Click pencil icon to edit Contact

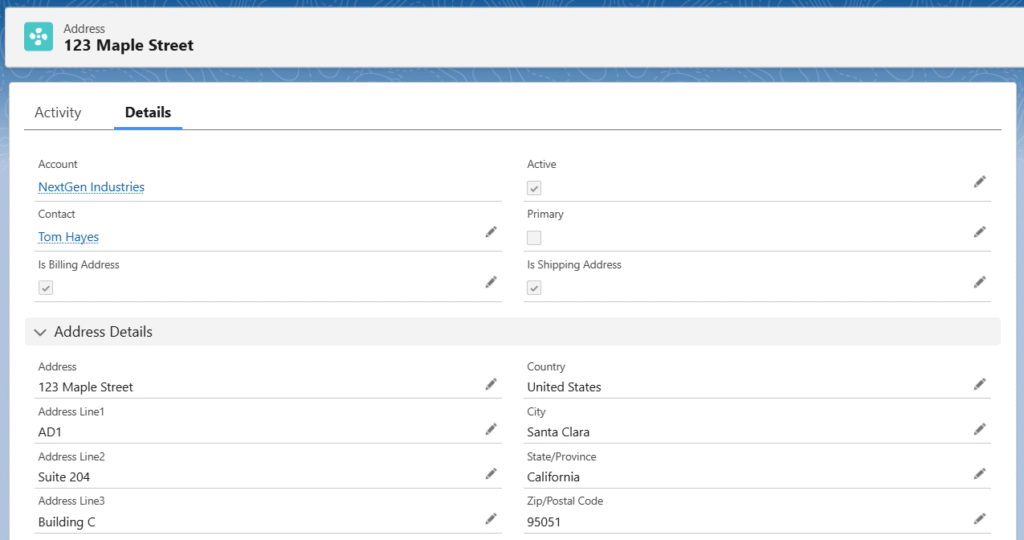pyautogui.click(x=491, y=231)
